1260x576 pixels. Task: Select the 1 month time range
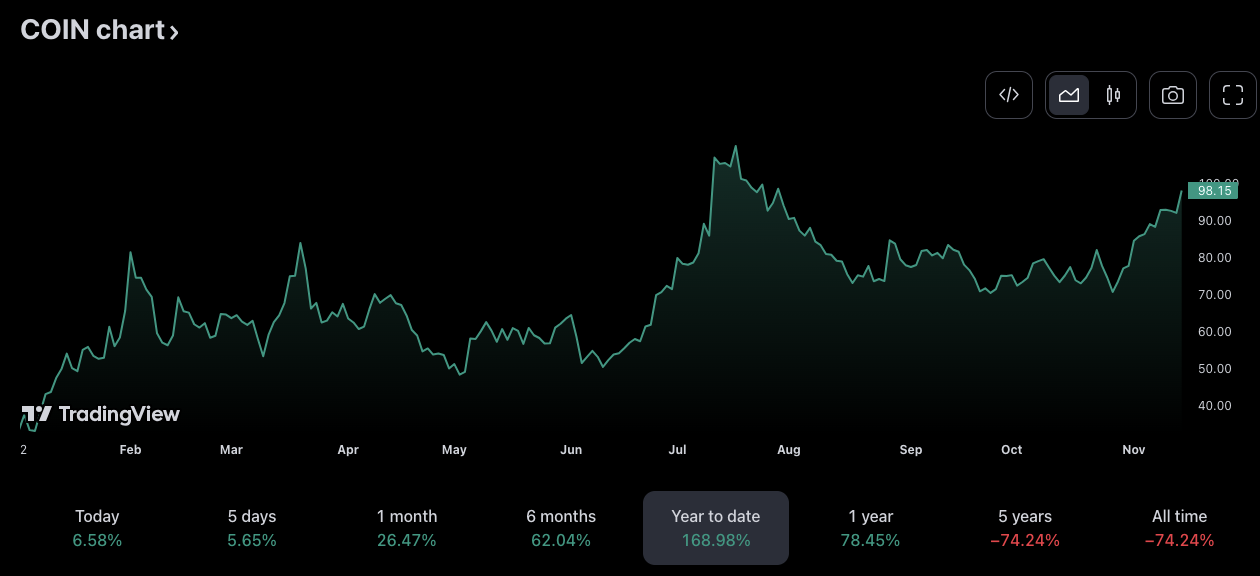click(x=407, y=528)
